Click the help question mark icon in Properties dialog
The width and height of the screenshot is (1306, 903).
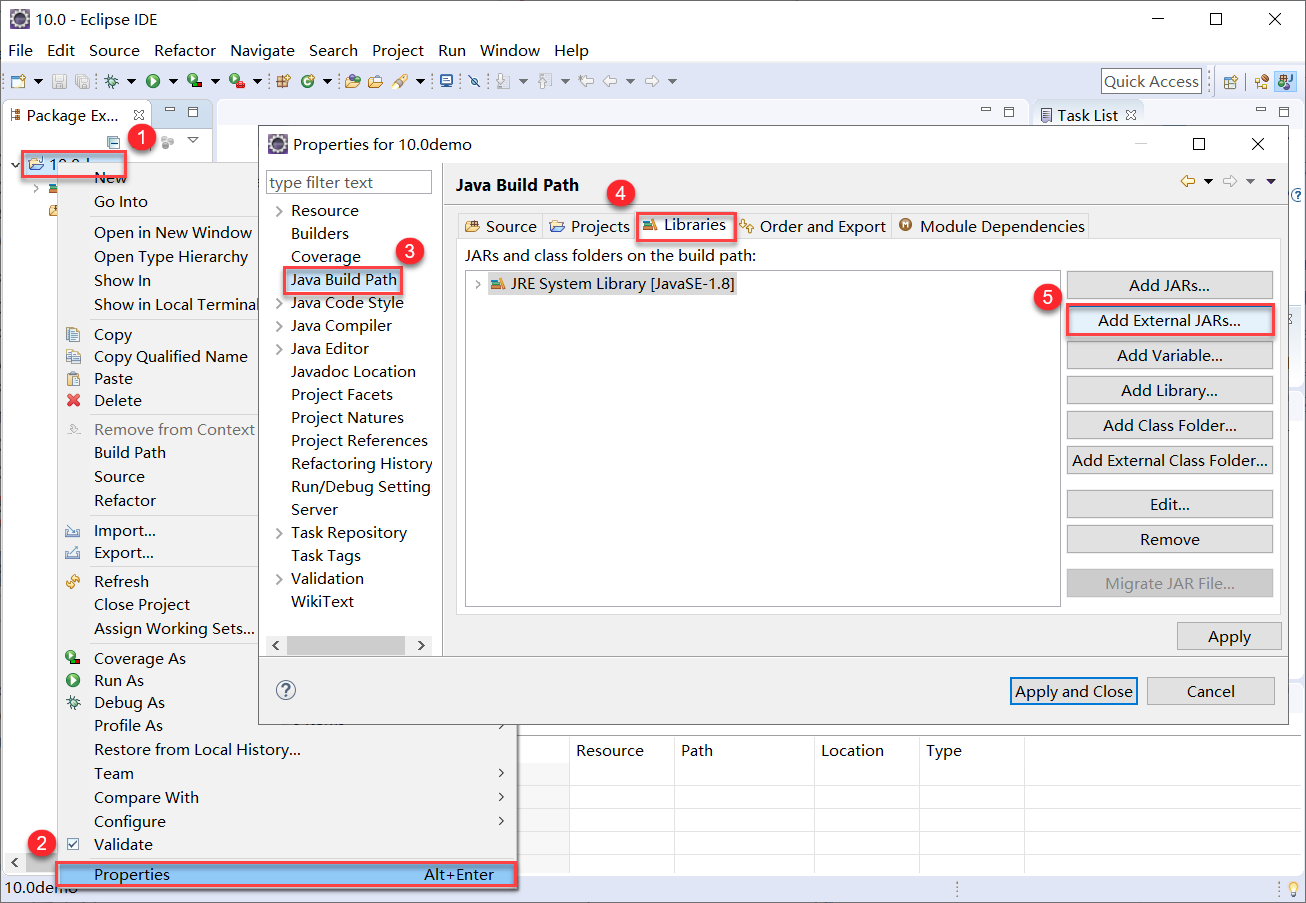coord(286,690)
